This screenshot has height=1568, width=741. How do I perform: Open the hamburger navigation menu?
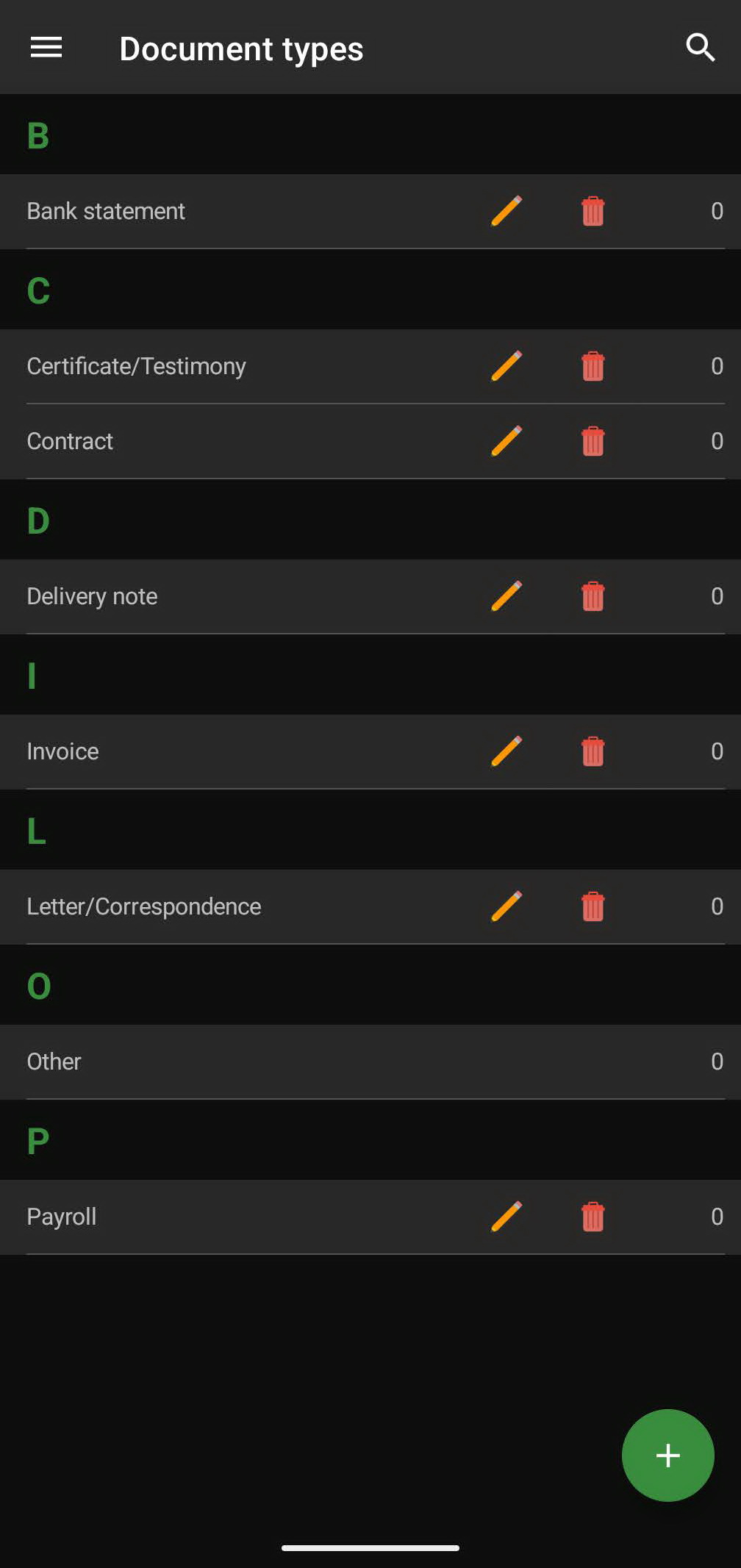(x=46, y=48)
